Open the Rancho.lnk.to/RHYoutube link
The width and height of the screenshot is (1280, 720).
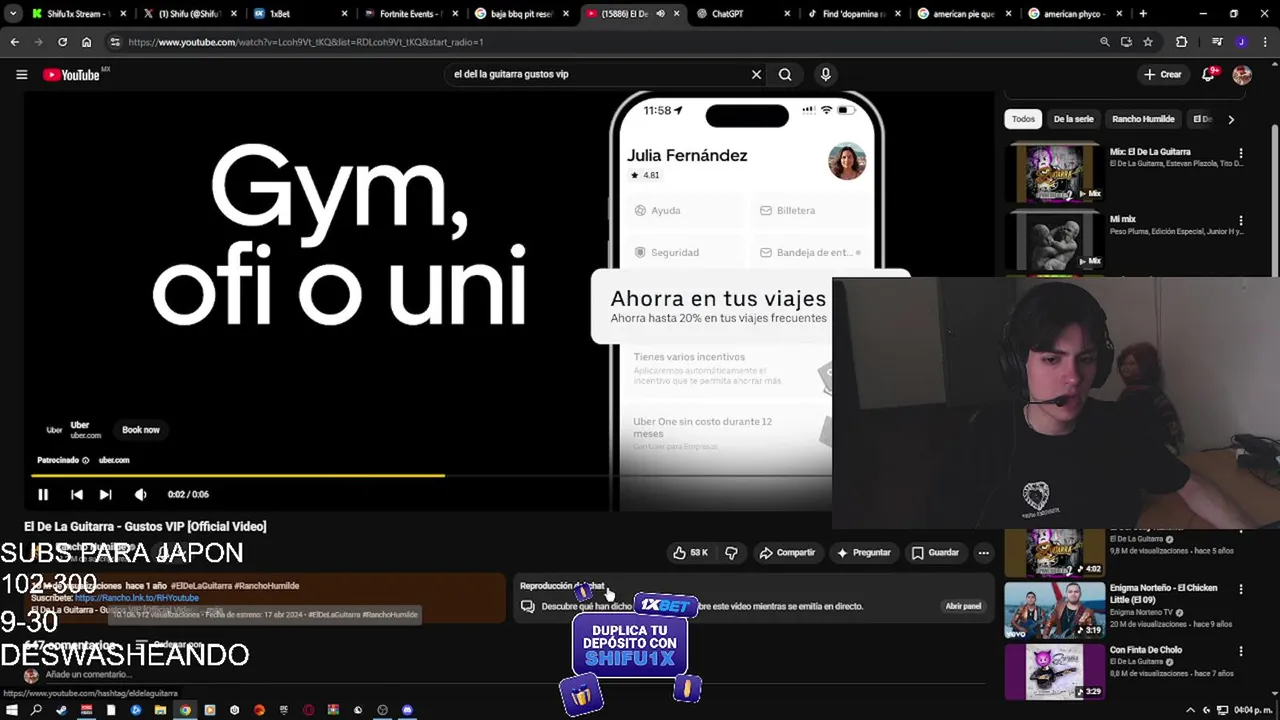pos(137,598)
